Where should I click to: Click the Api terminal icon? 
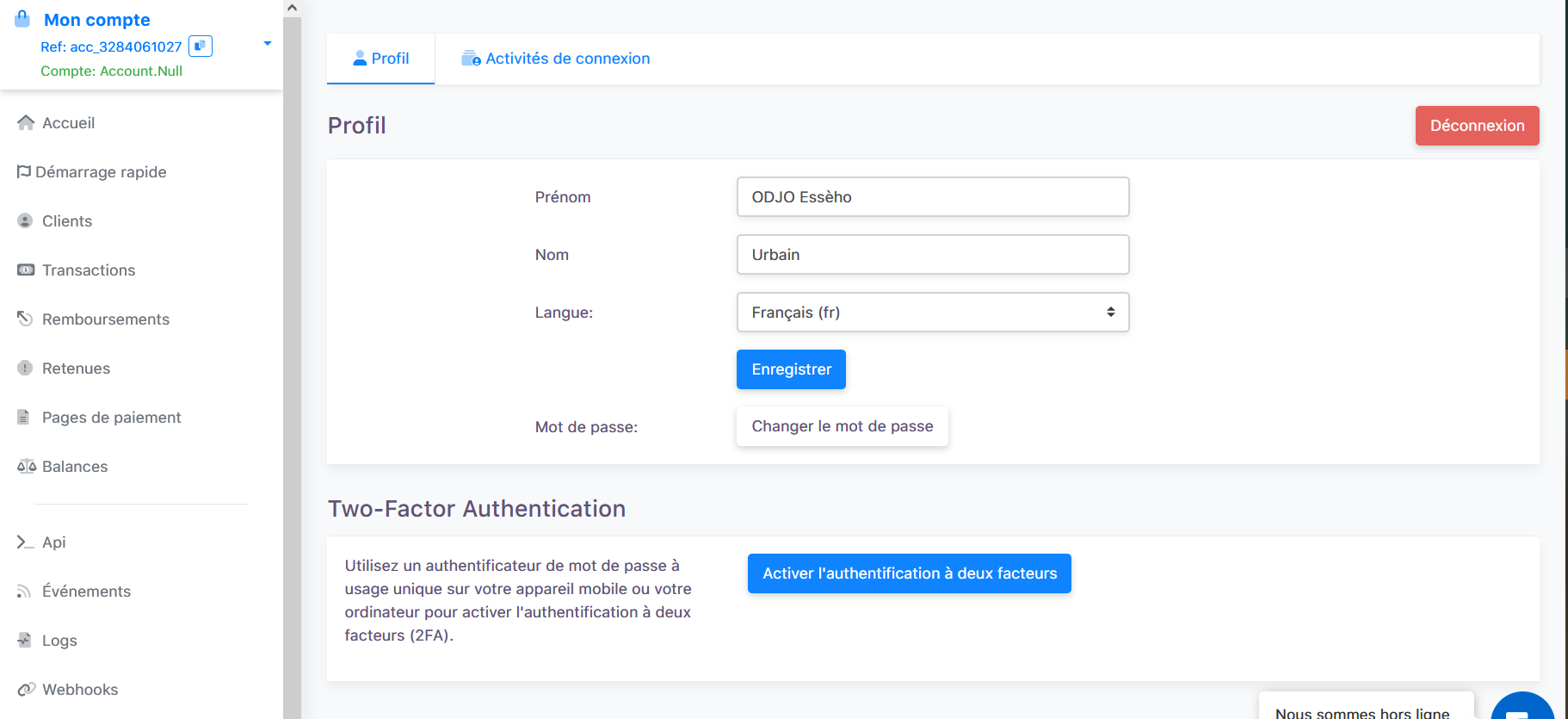[x=26, y=542]
